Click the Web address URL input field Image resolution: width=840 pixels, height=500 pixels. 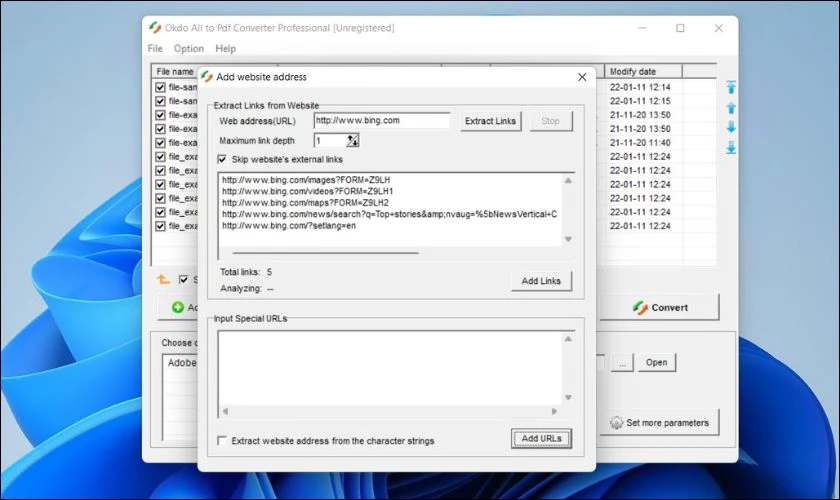[x=381, y=121]
